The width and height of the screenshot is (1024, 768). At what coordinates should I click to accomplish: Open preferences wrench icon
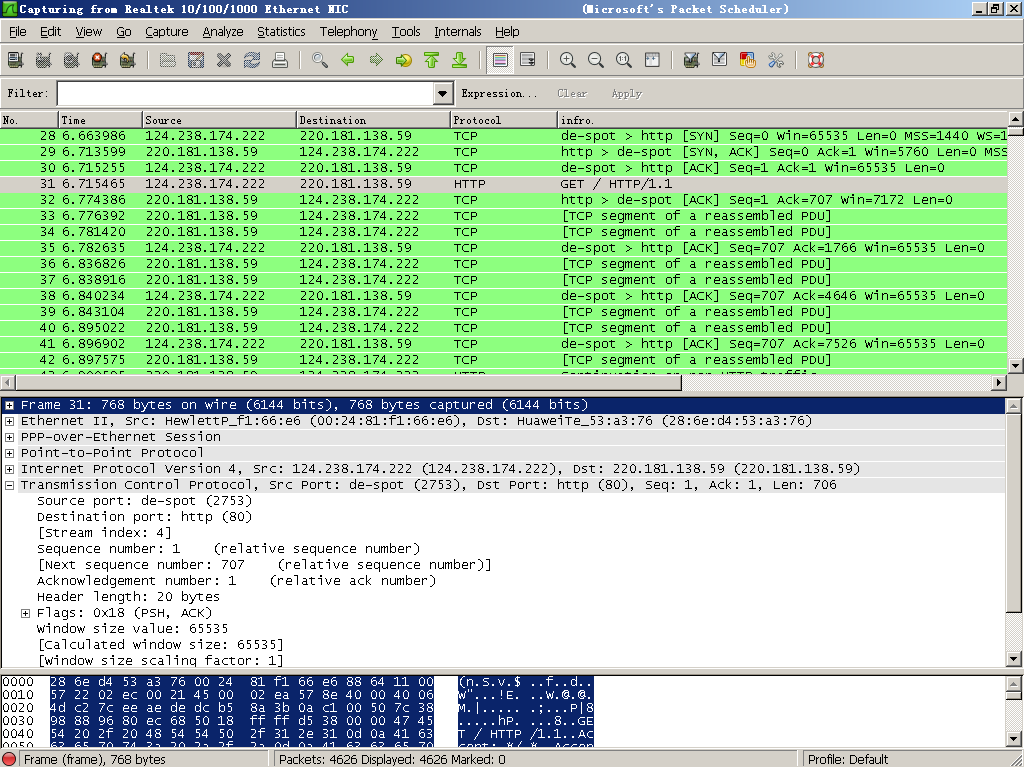pos(776,60)
